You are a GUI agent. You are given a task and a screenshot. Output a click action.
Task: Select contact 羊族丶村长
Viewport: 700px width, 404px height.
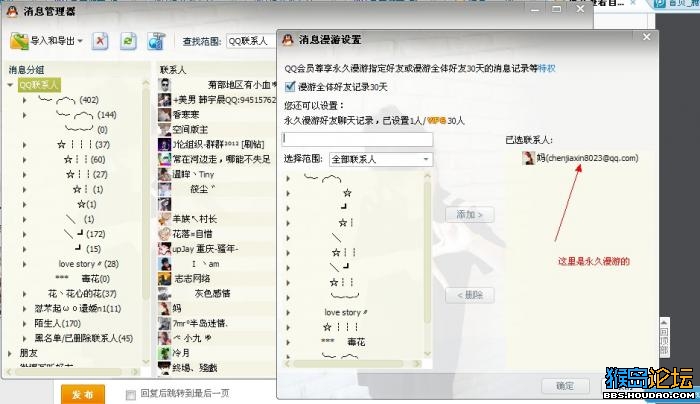pos(195,219)
